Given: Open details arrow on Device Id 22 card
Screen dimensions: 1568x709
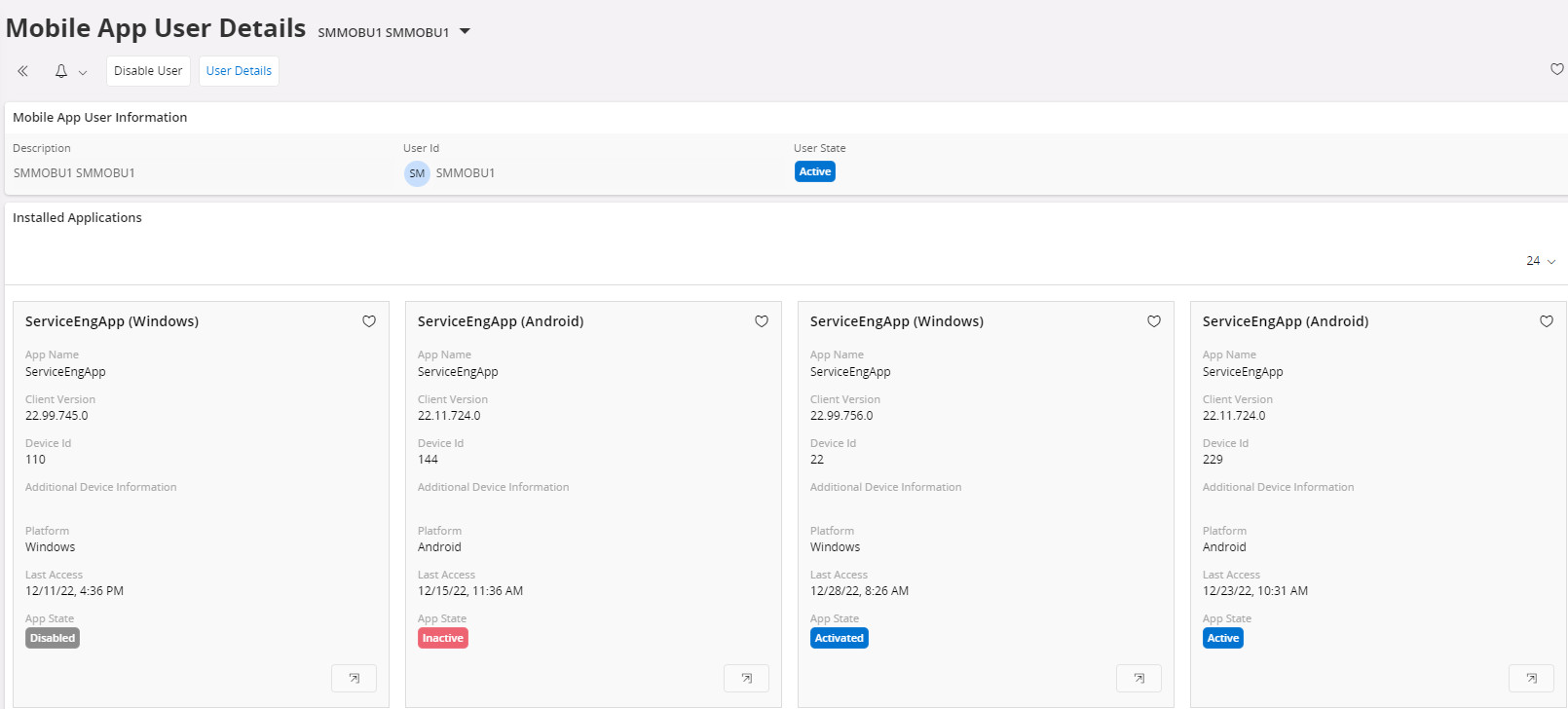Looking at the screenshot, I should point(1139,678).
